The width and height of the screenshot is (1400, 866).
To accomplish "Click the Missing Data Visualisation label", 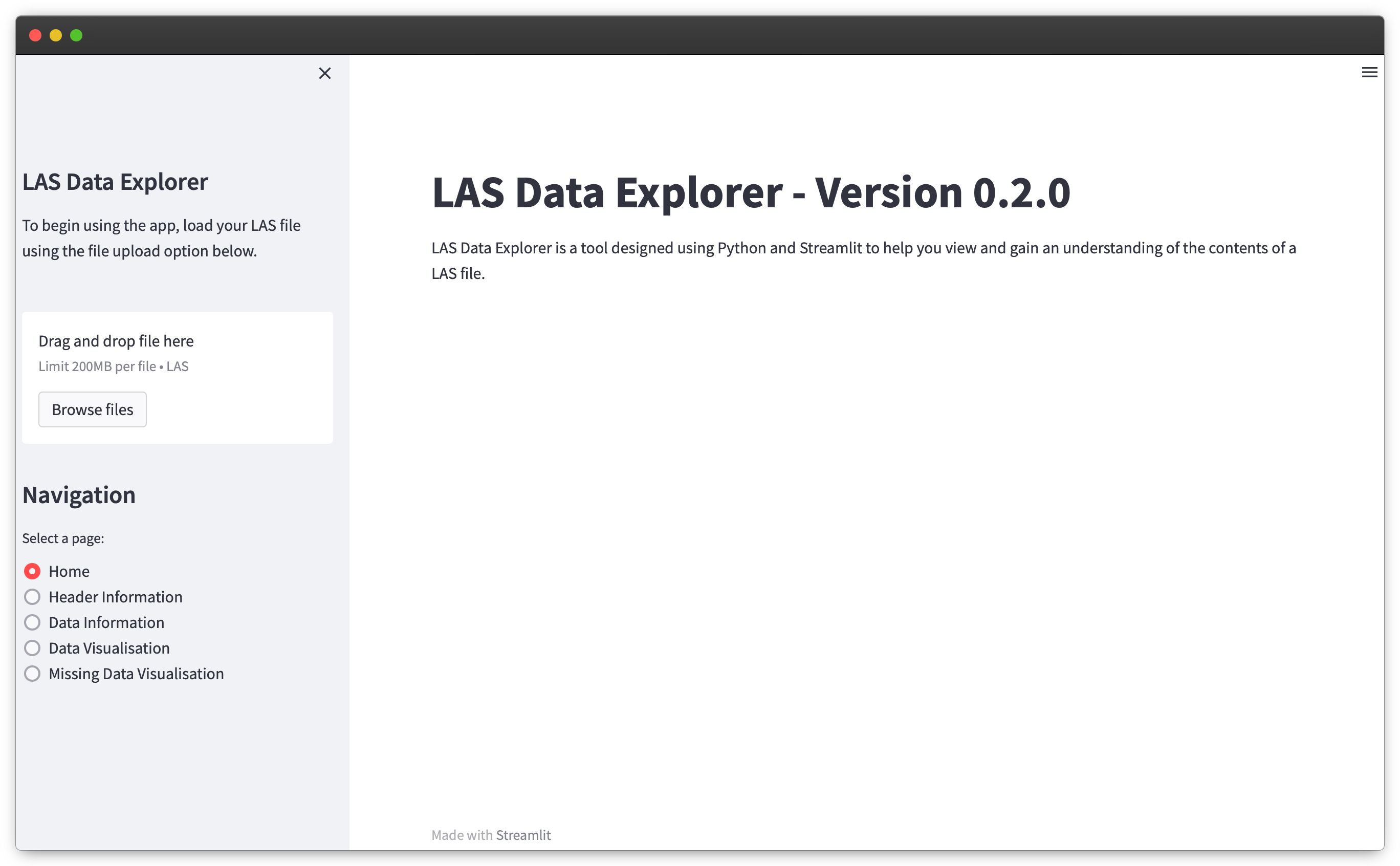I will (x=136, y=674).
